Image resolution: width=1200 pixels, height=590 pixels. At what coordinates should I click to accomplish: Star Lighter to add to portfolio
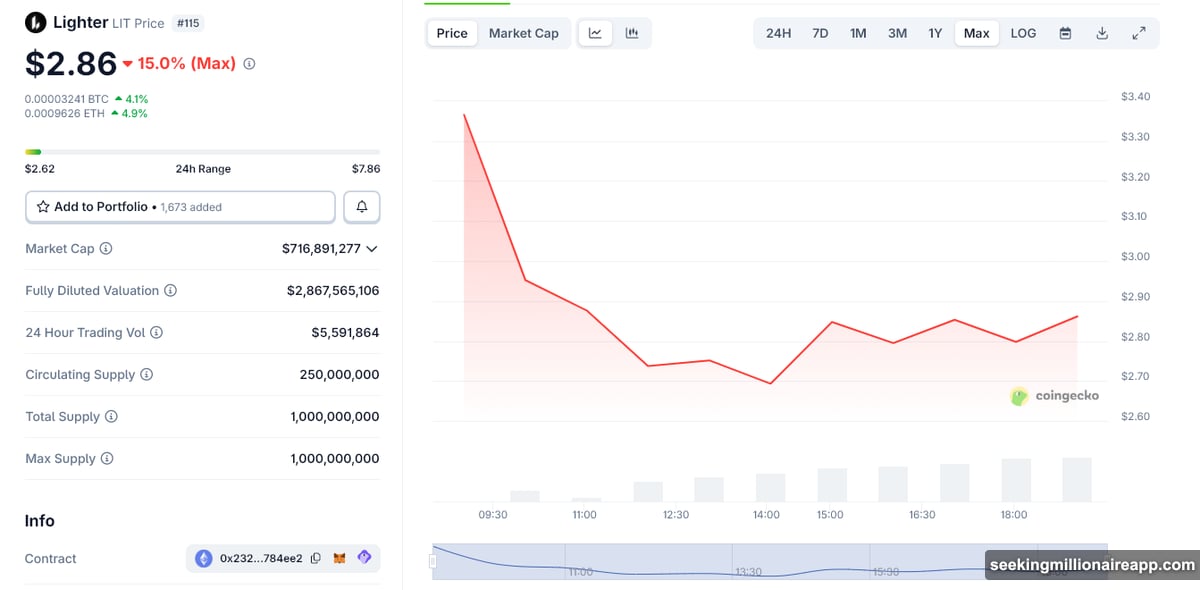point(43,206)
